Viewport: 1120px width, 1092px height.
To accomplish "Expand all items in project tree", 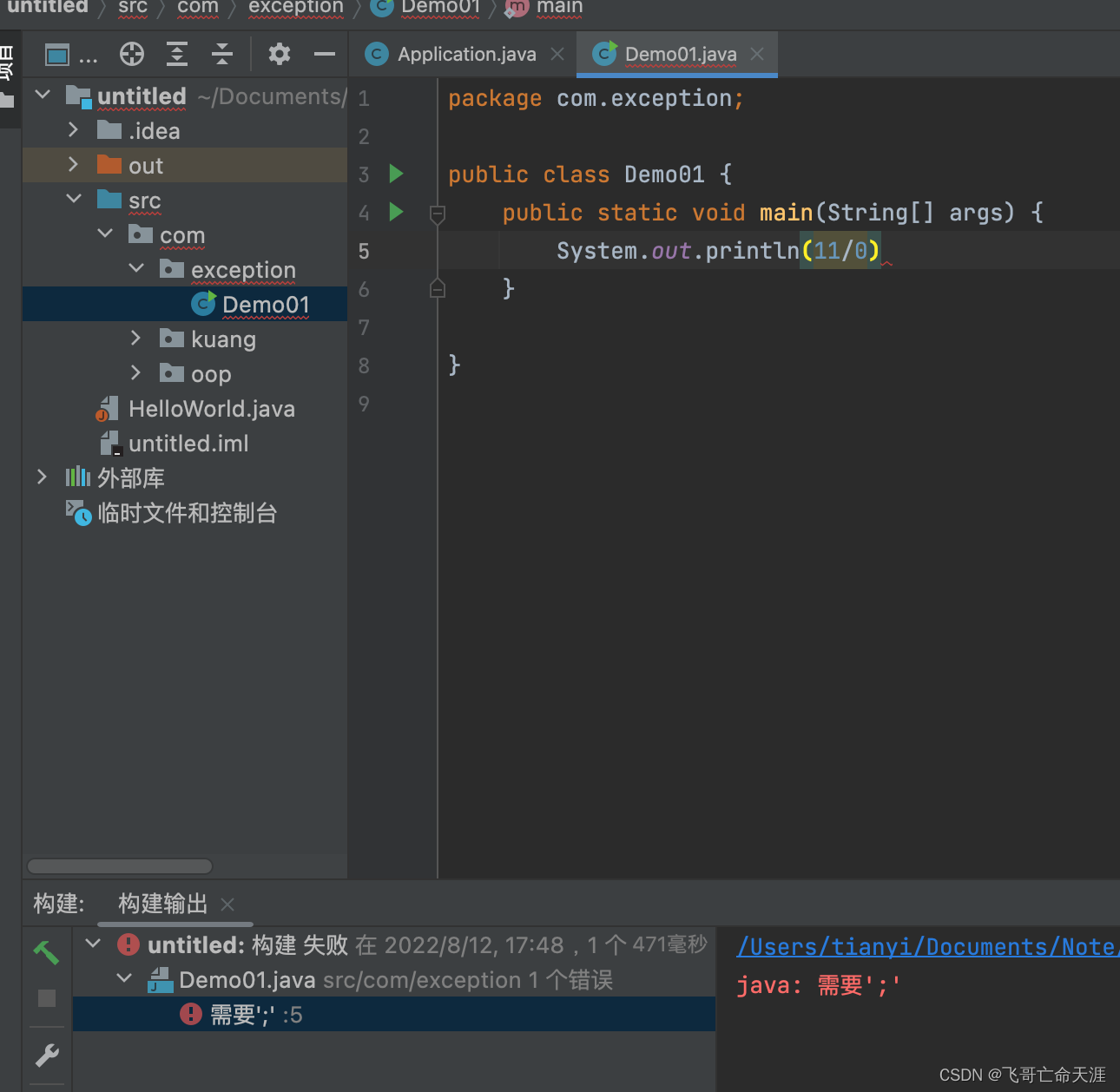I will point(177,54).
